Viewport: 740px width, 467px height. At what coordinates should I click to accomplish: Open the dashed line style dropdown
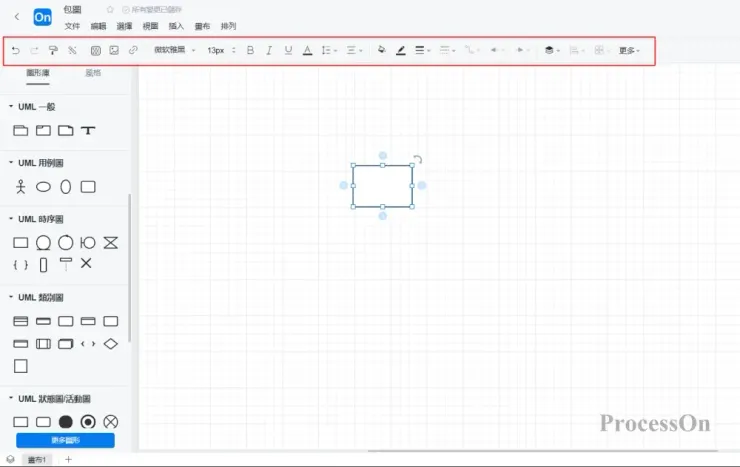pyautogui.click(x=447, y=50)
